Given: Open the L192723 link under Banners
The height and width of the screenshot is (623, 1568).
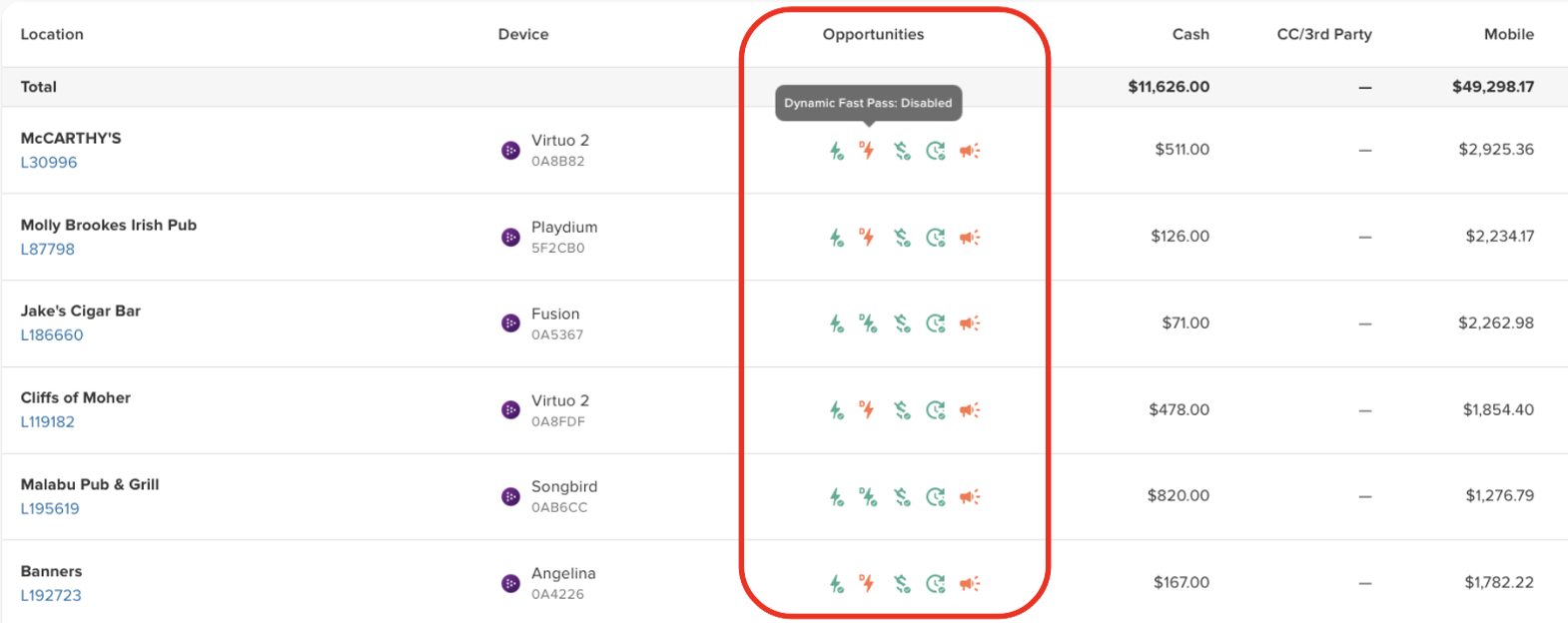Looking at the screenshot, I should click(51, 596).
